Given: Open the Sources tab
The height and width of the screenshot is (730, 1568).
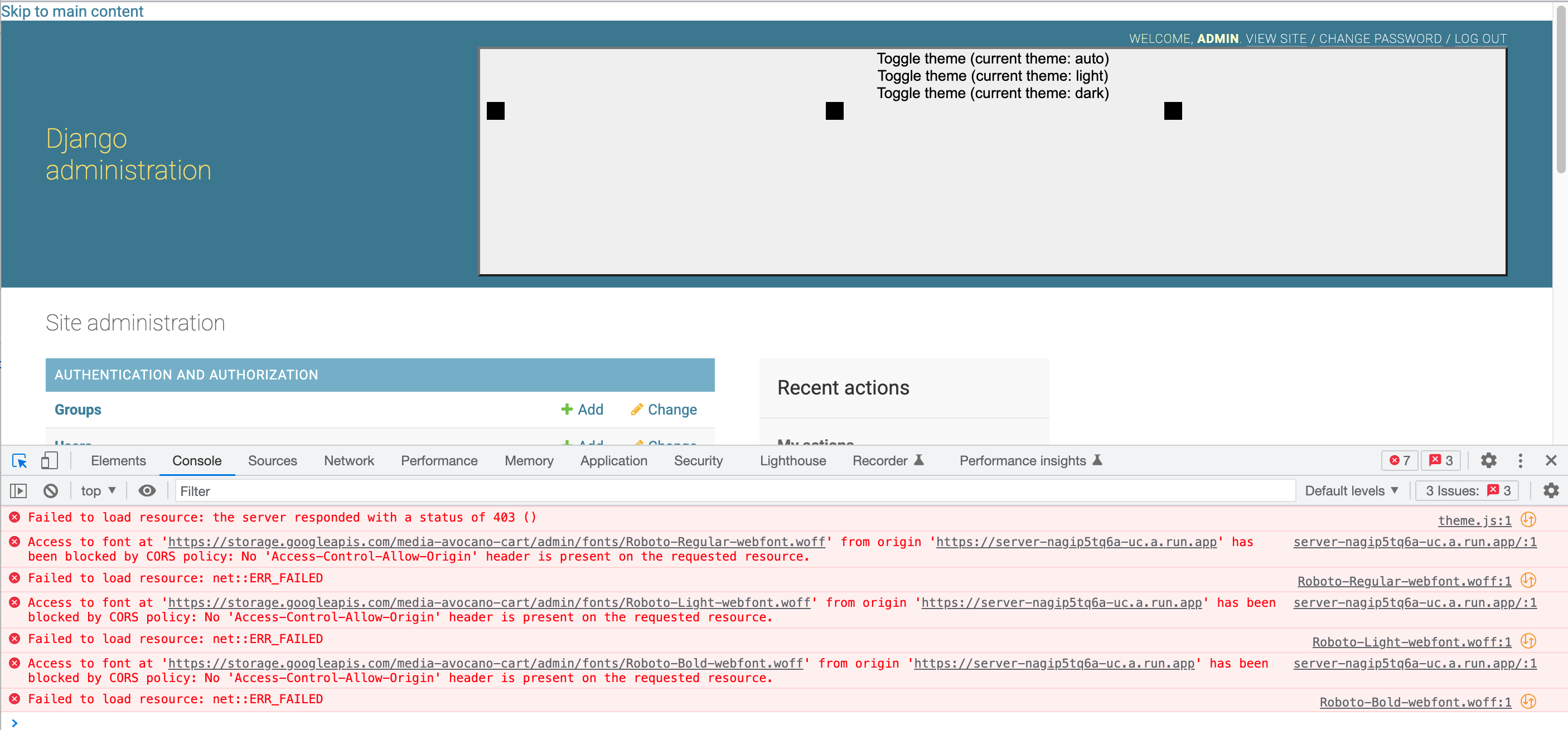Looking at the screenshot, I should [272, 461].
